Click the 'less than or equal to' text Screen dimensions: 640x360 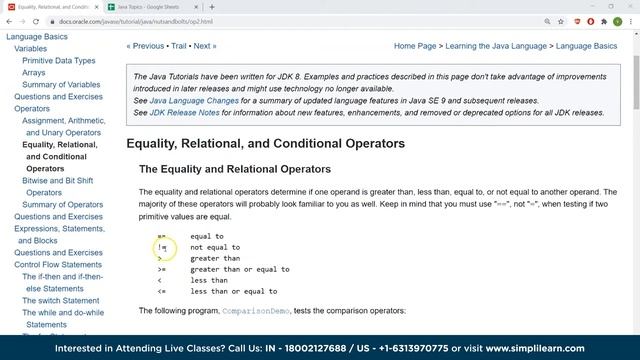point(233,291)
